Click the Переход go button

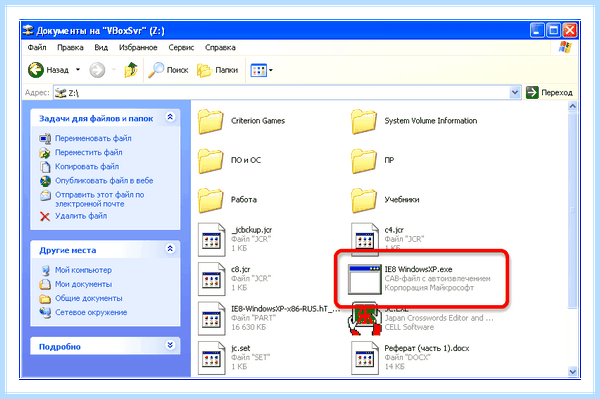coord(549,93)
